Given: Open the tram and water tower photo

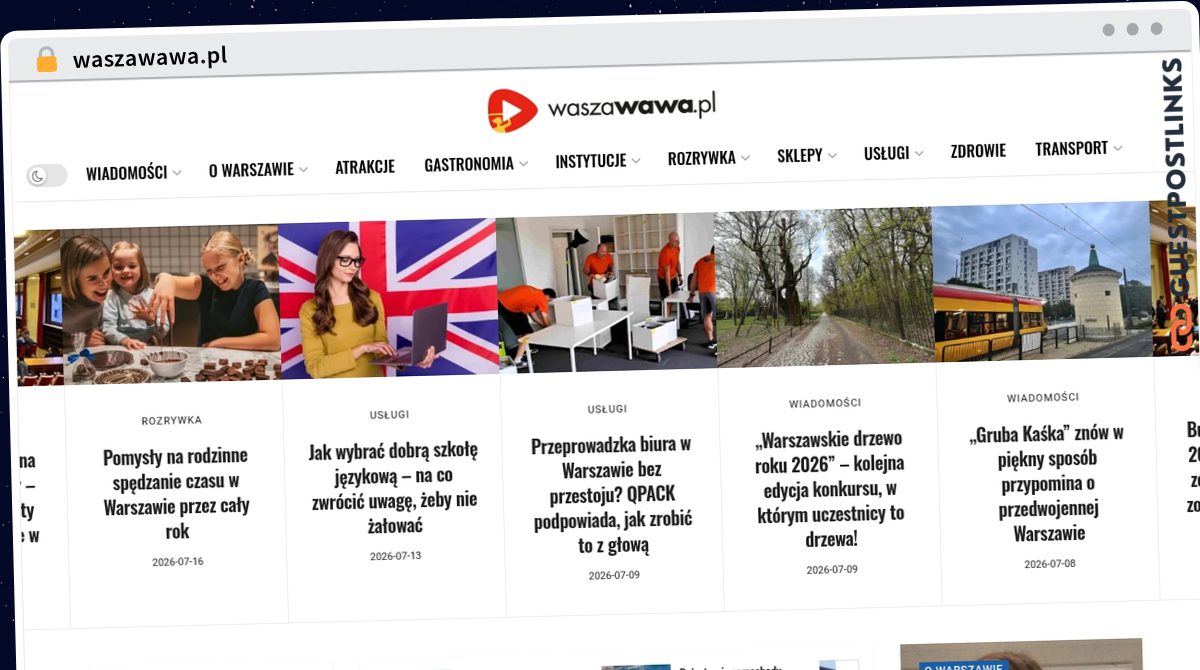Looking at the screenshot, I should [x=1043, y=280].
